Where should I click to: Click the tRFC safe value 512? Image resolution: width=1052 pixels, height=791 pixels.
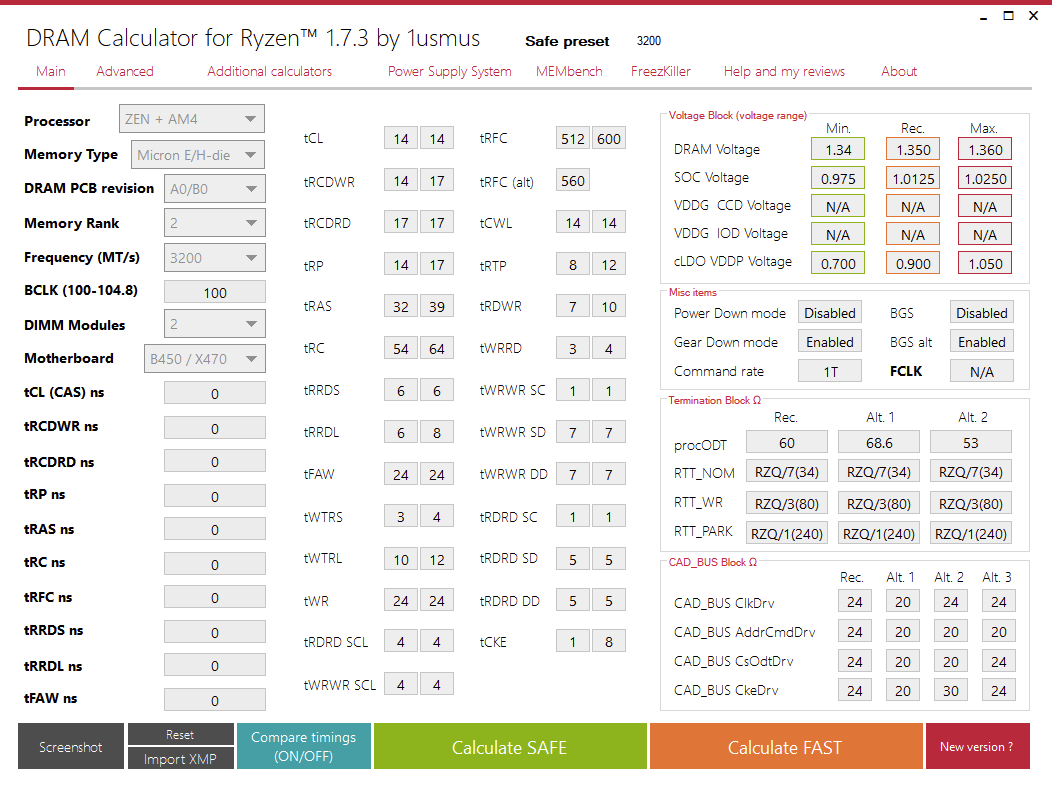573,138
